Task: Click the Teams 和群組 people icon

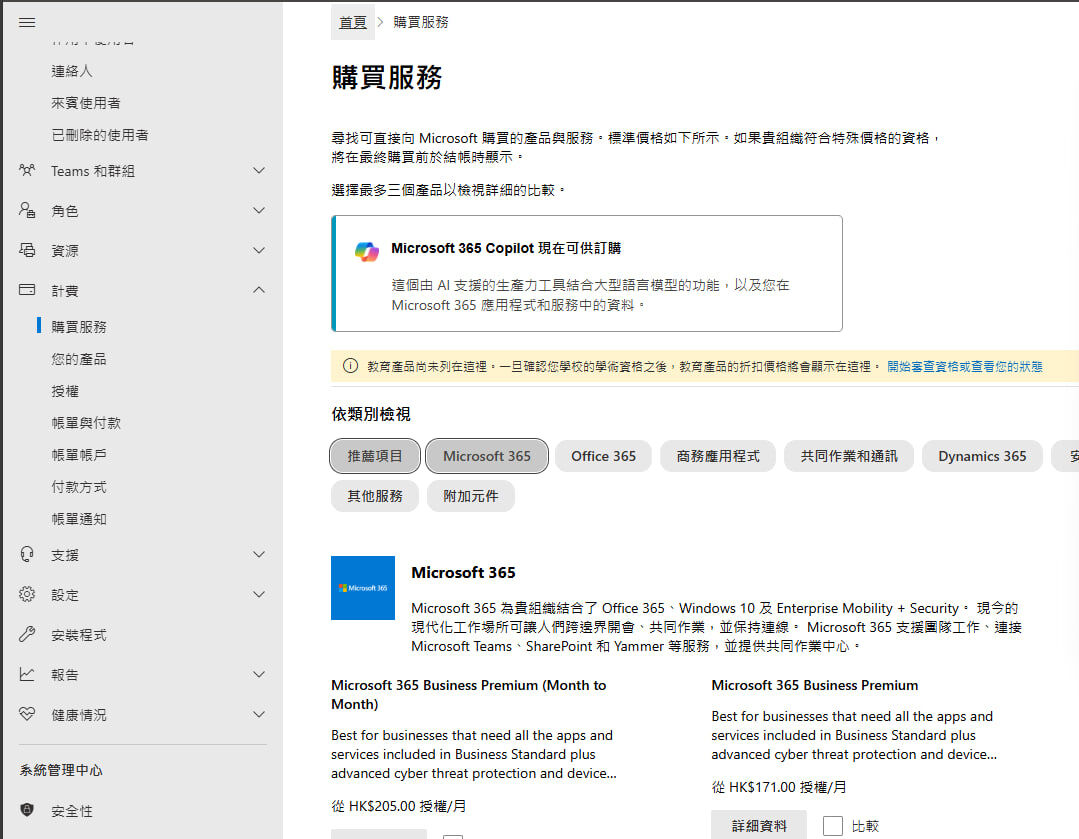Action: (x=27, y=170)
